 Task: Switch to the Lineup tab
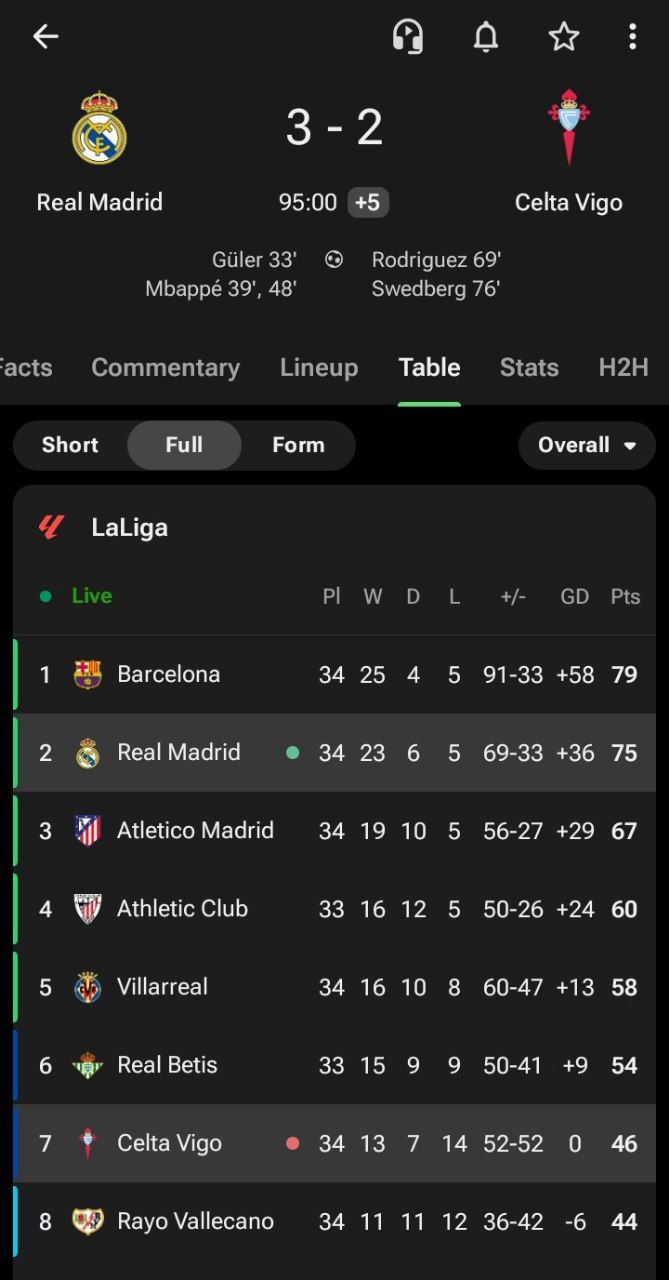pos(319,368)
